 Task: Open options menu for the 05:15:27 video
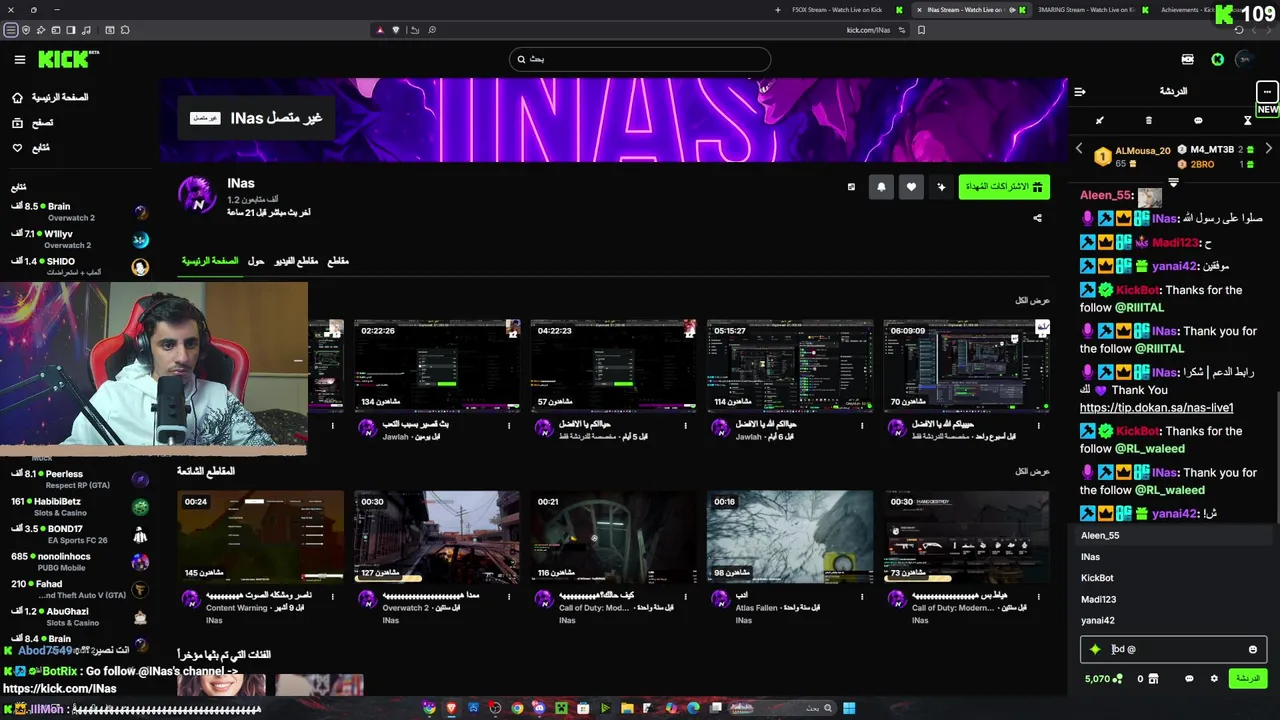pyautogui.click(x=862, y=426)
